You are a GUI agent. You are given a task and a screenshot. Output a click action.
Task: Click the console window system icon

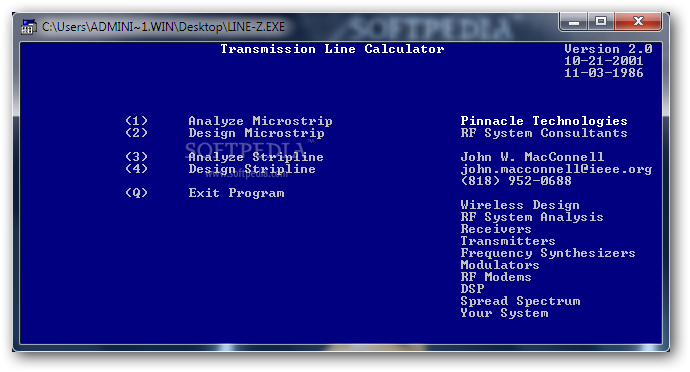point(29,26)
